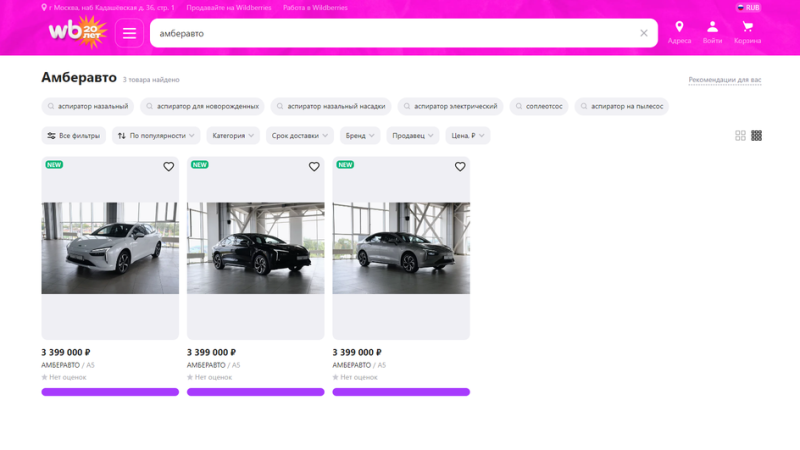Click the white car price 3 399 000 ₽

(x=66, y=353)
